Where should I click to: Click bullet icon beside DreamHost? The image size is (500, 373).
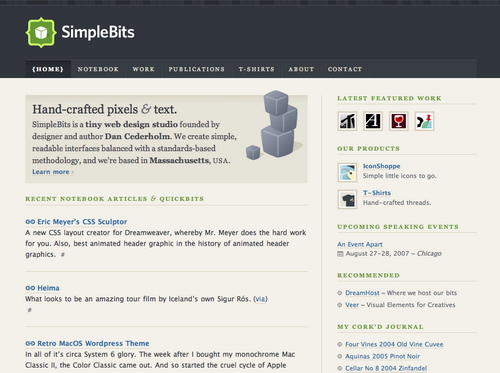[340, 293]
